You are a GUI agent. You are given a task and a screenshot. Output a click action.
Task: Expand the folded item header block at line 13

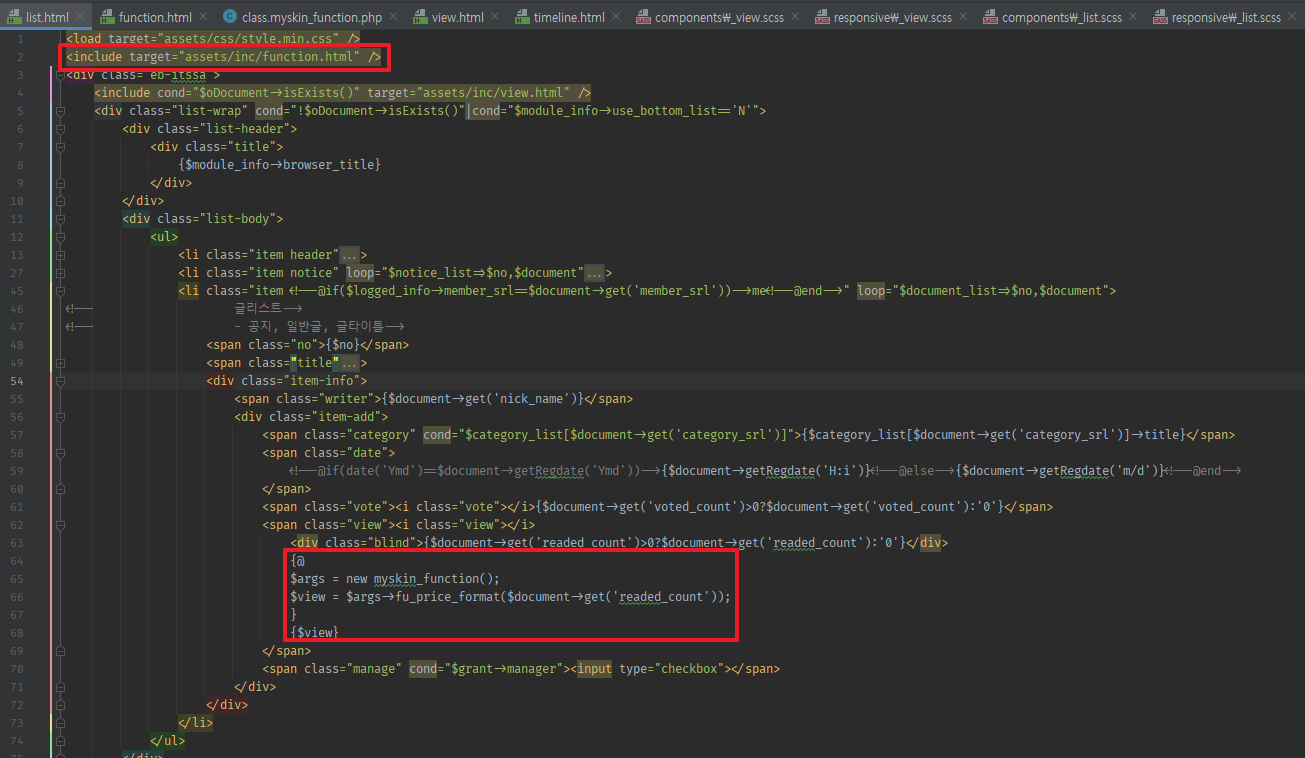pos(60,255)
